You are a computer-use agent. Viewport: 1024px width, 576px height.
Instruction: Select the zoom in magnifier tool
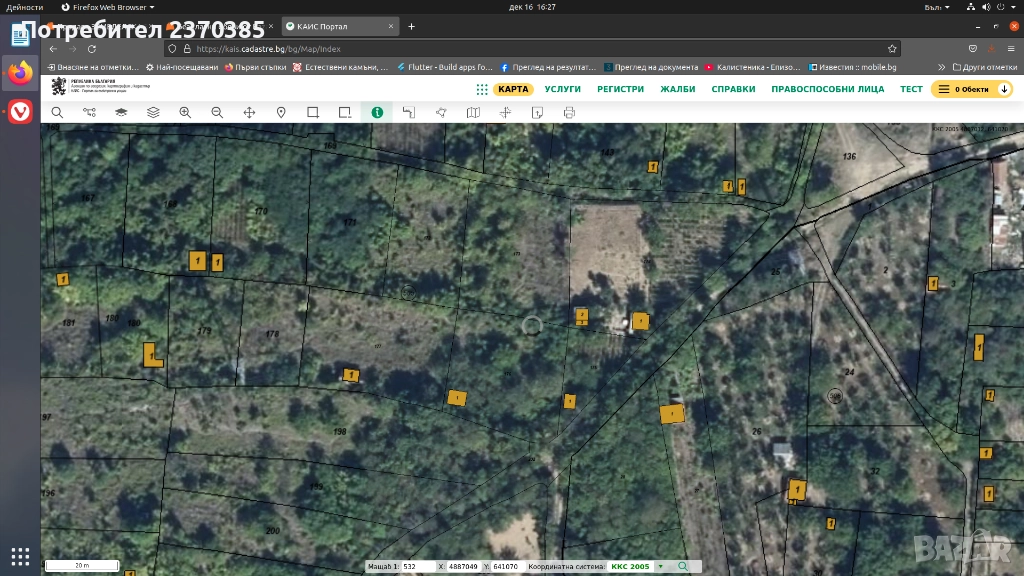(x=185, y=113)
